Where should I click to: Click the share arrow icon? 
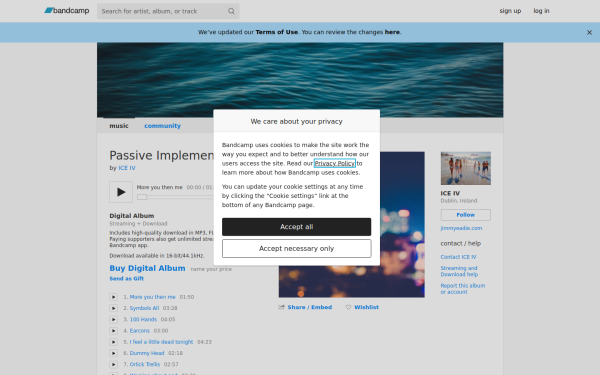[x=282, y=307]
